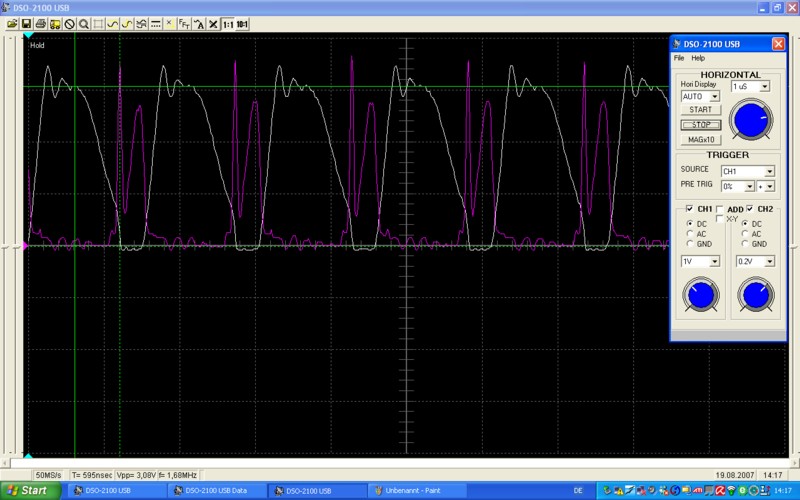
Task: Switch to first DSO-2100 USB taskbar window
Action: [x=115, y=491]
